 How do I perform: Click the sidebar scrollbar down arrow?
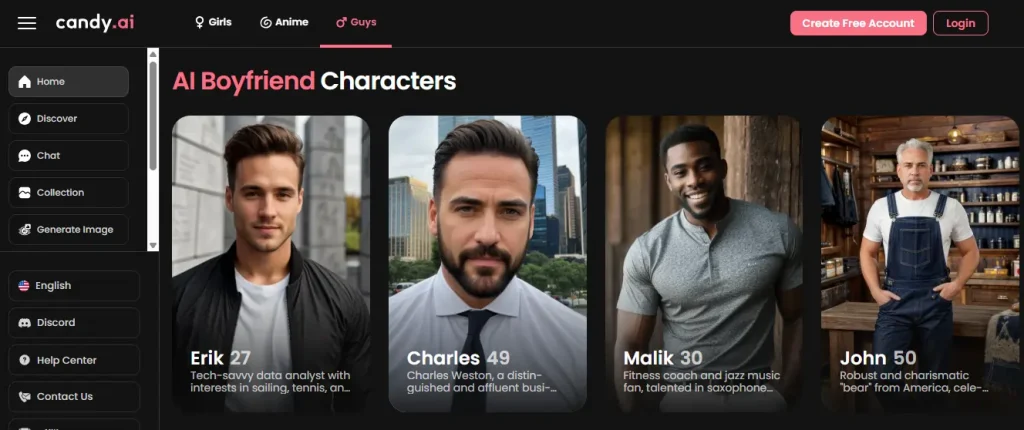(153, 246)
